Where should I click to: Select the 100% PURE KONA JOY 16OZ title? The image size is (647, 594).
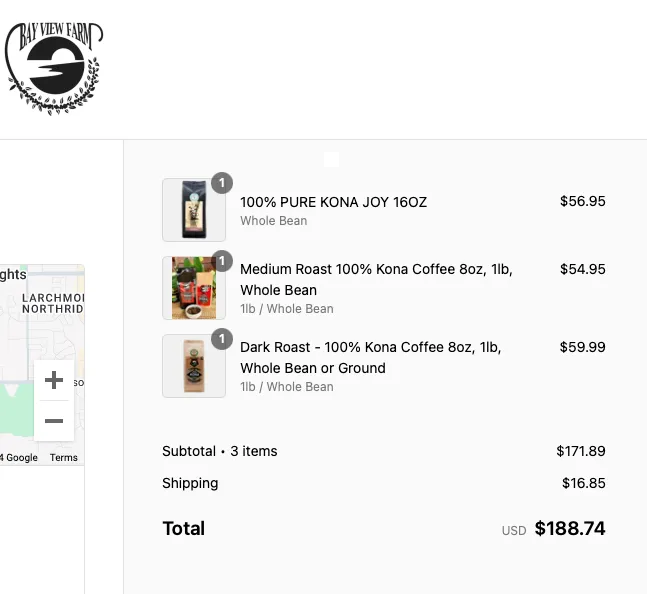click(333, 202)
